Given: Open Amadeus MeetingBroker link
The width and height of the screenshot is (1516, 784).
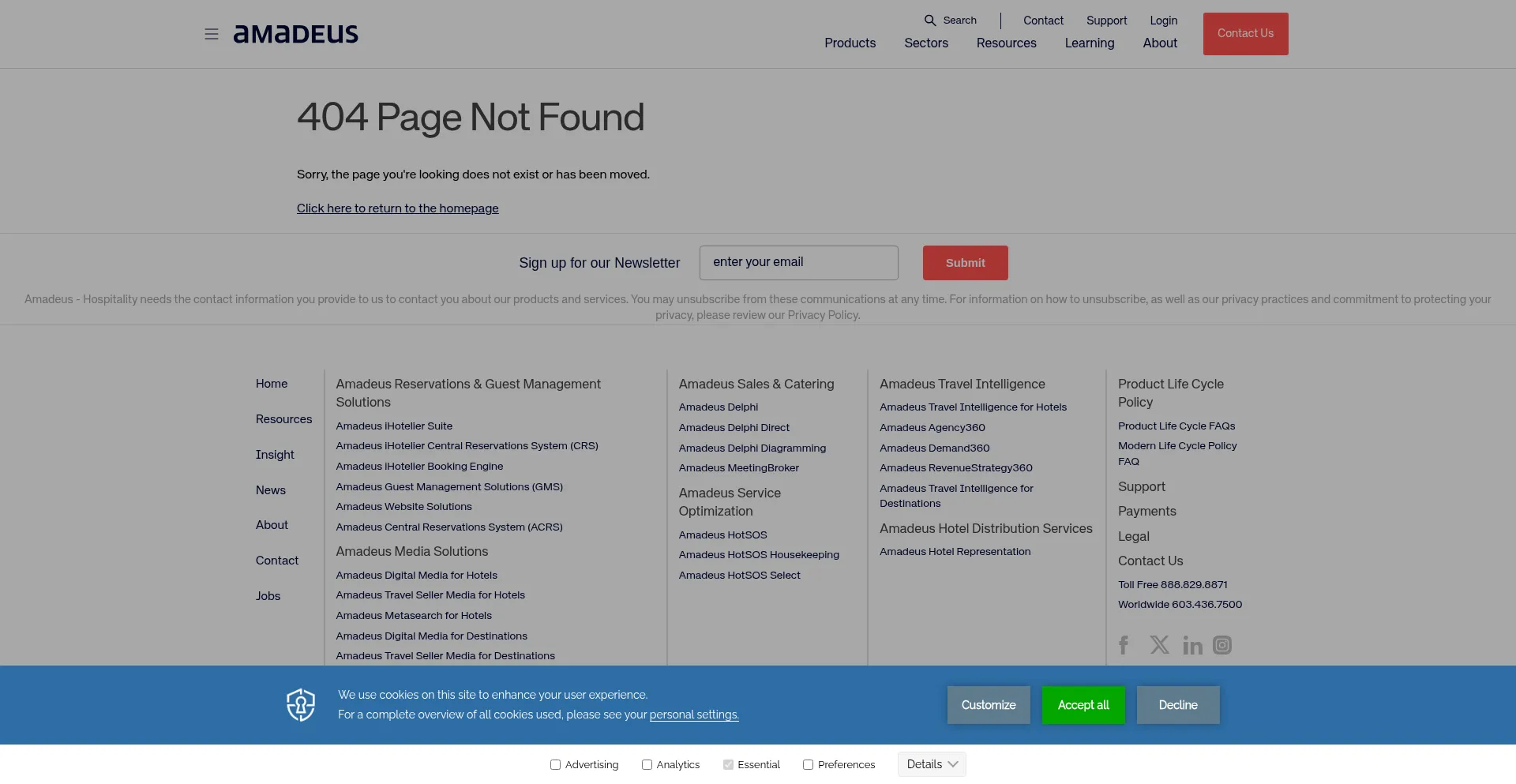Looking at the screenshot, I should (x=738, y=468).
